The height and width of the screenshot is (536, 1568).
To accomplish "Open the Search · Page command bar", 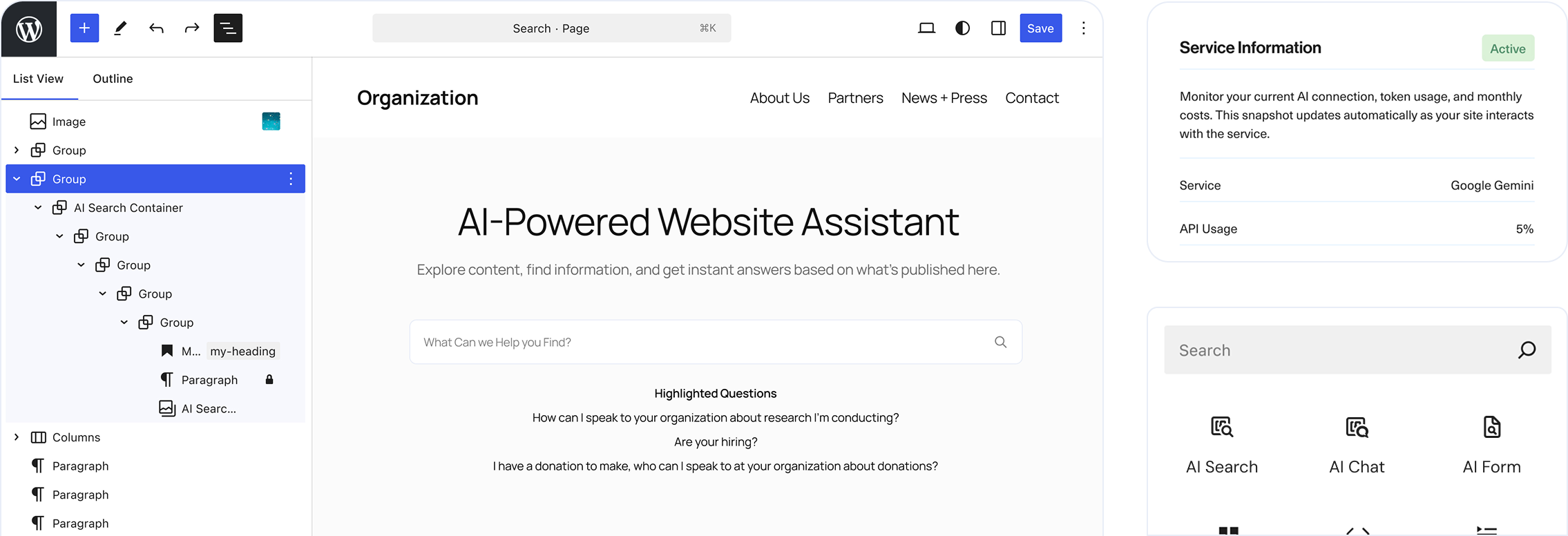I will click(x=551, y=28).
